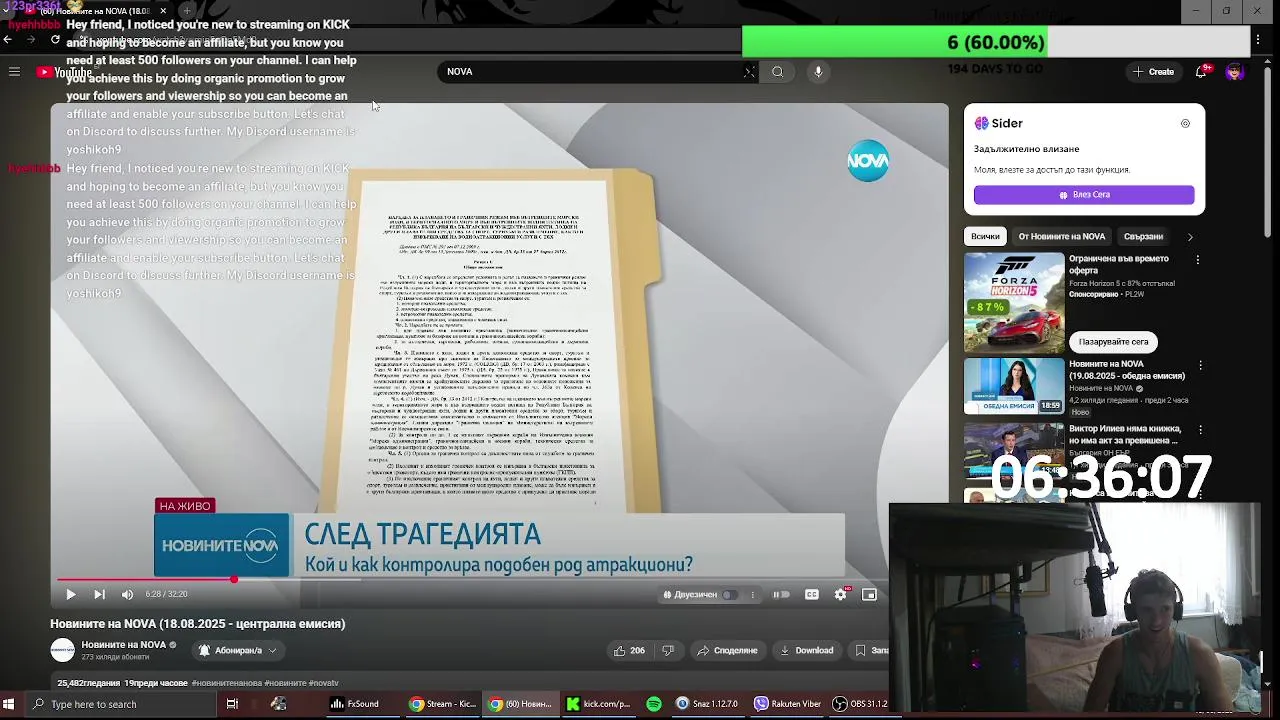
Task: Click into the NOVA search field
Action: (x=590, y=72)
